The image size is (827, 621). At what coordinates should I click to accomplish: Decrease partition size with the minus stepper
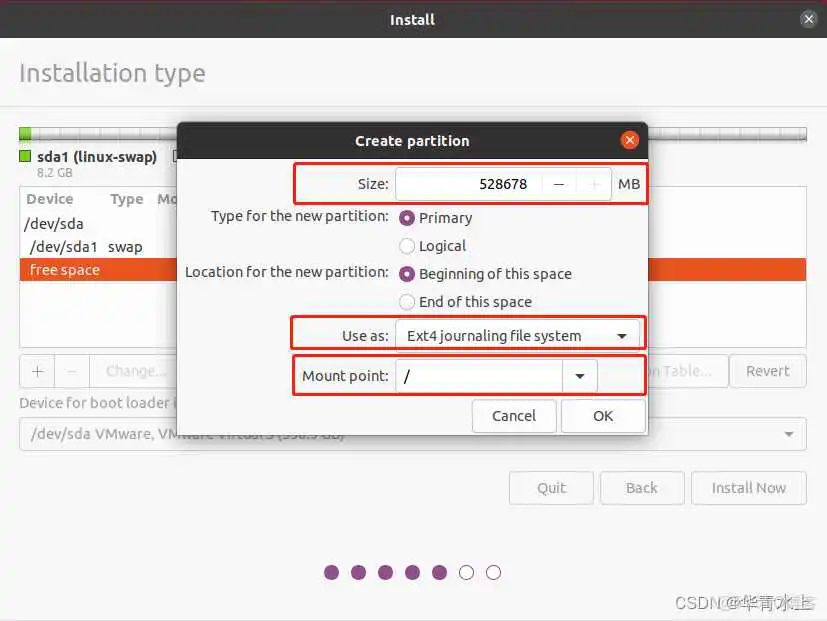point(558,184)
